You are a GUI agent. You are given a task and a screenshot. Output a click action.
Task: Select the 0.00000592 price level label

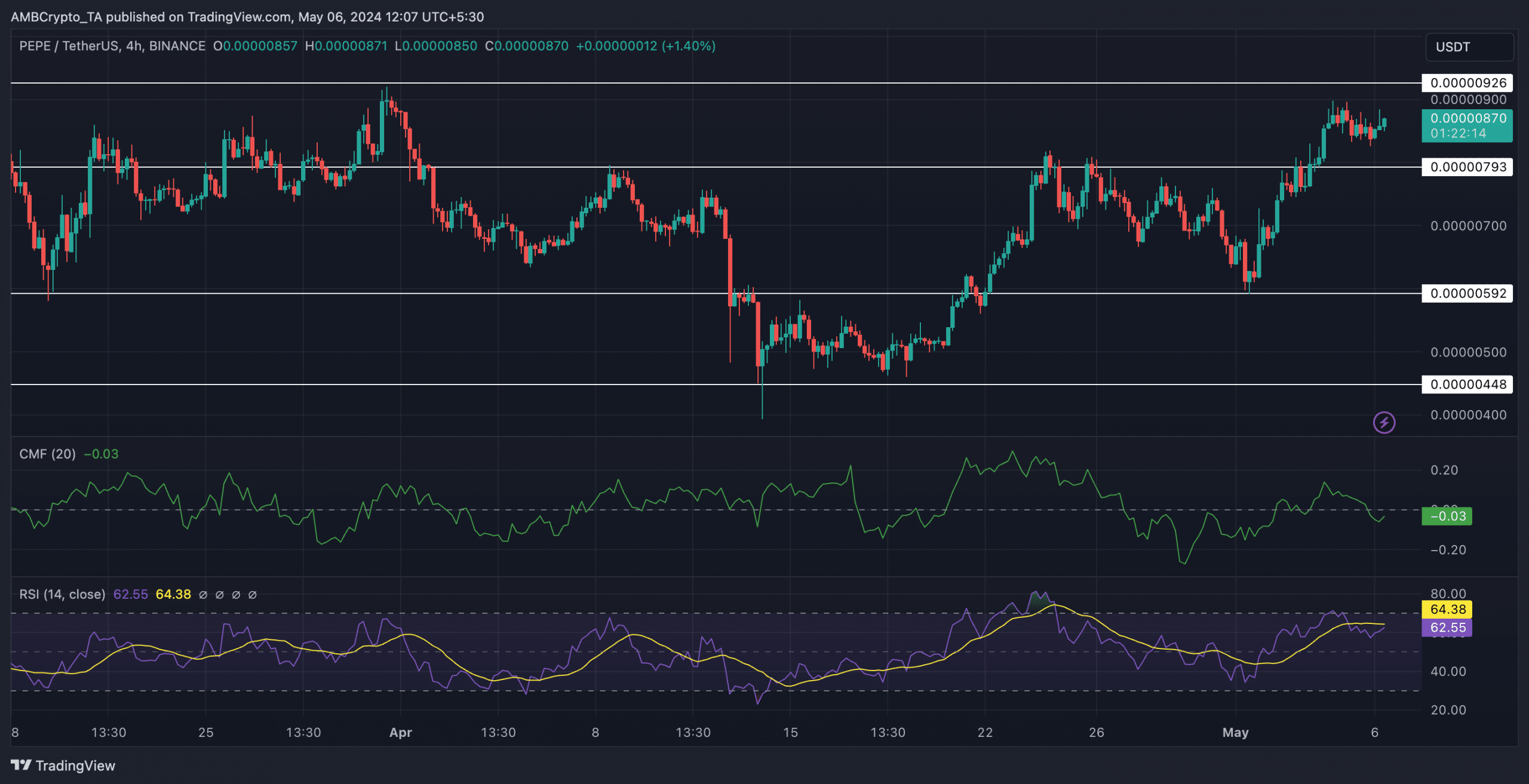click(1467, 293)
